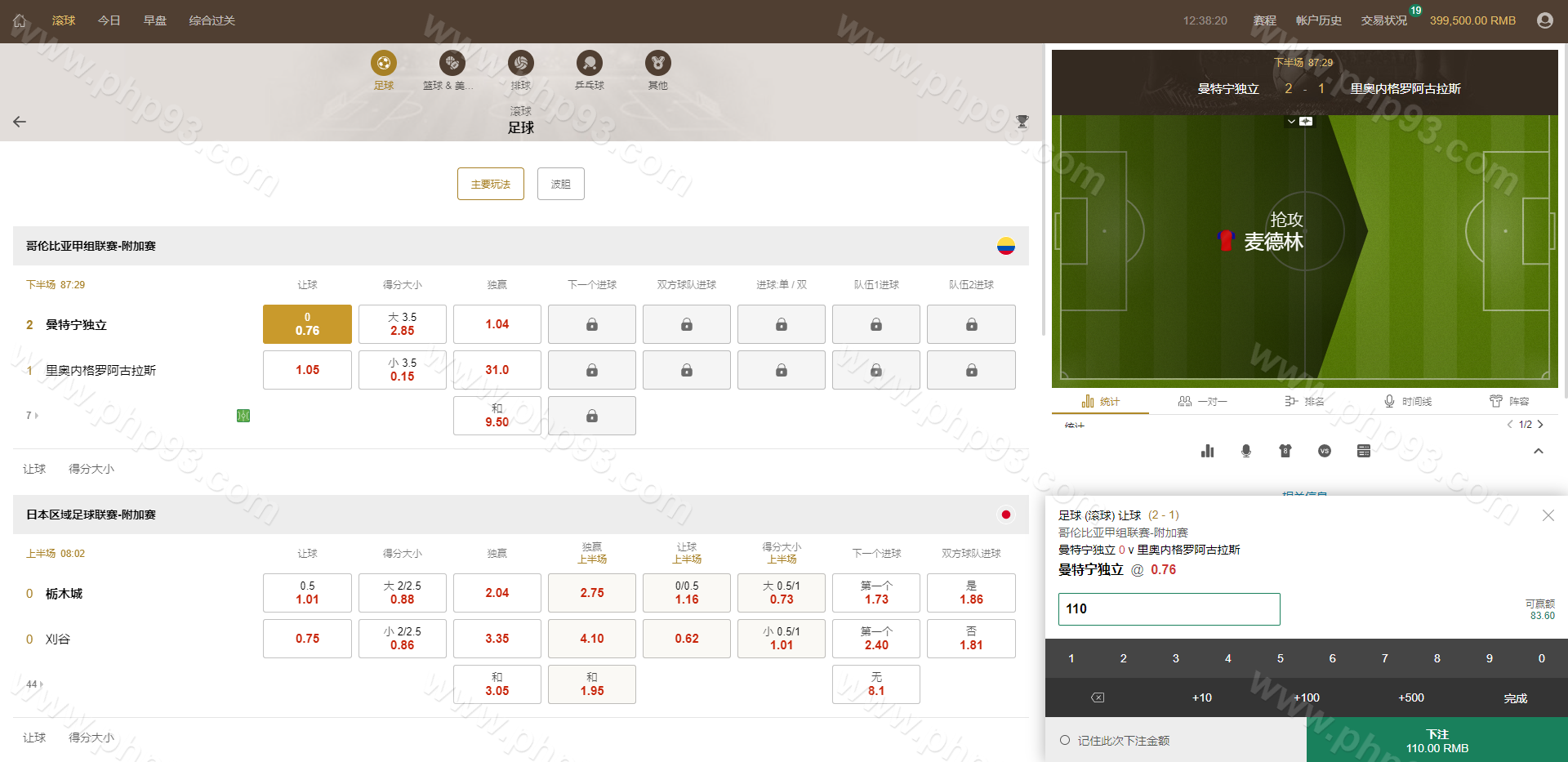Switch to the 时间线 timeline tab
Image resolution: width=1568 pixels, height=762 pixels.
1408,401
